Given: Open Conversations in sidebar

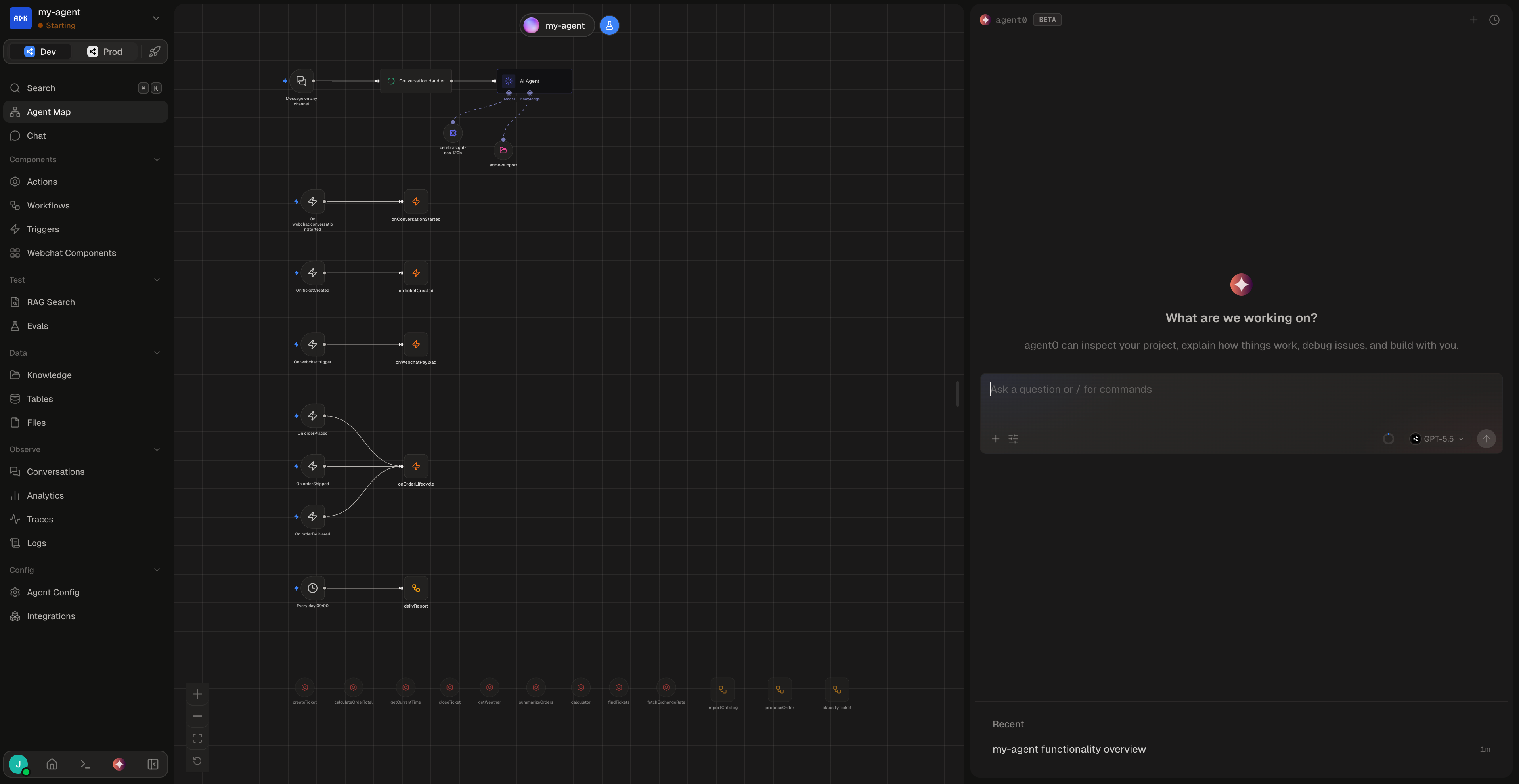Looking at the screenshot, I should pos(86,472).
